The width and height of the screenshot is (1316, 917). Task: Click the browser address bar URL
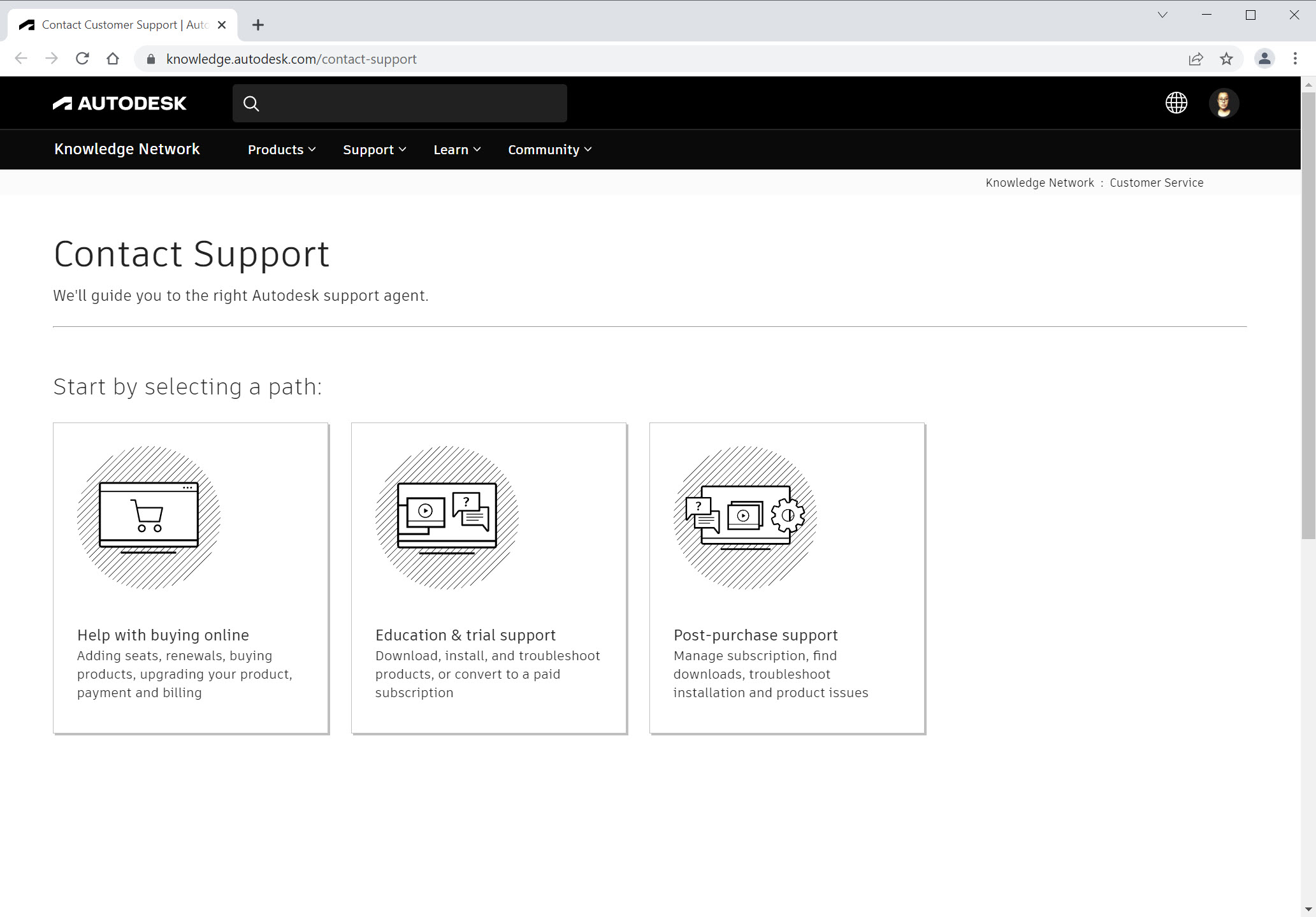[291, 59]
